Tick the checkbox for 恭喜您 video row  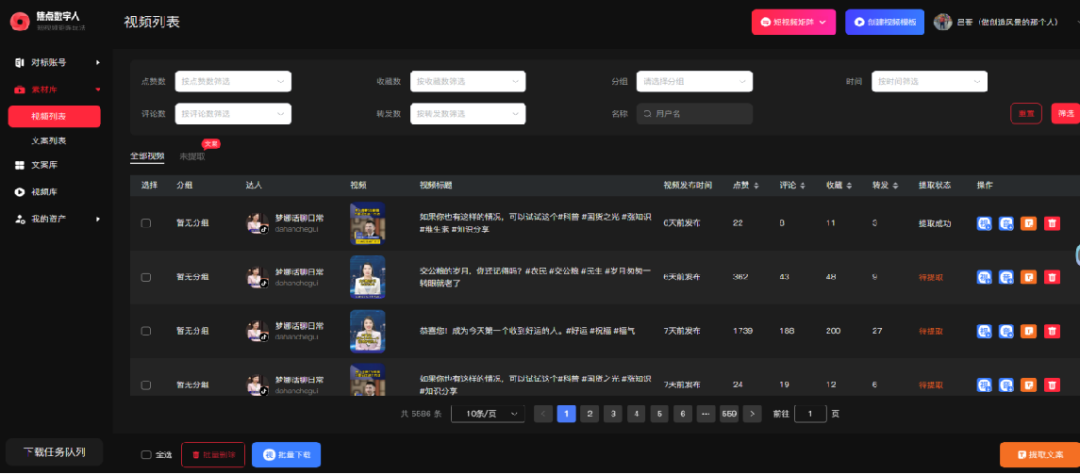tap(146, 331)
